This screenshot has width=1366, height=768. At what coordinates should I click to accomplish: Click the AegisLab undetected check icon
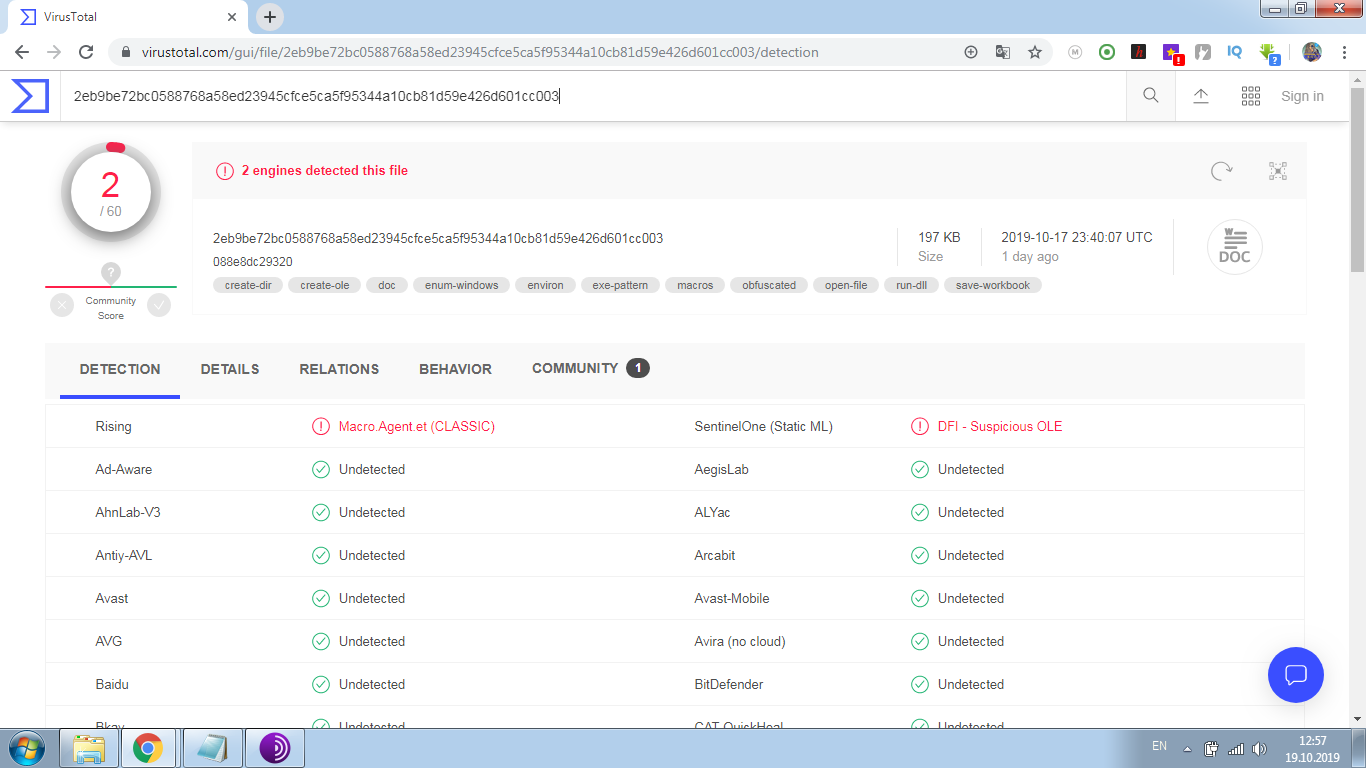920,469
